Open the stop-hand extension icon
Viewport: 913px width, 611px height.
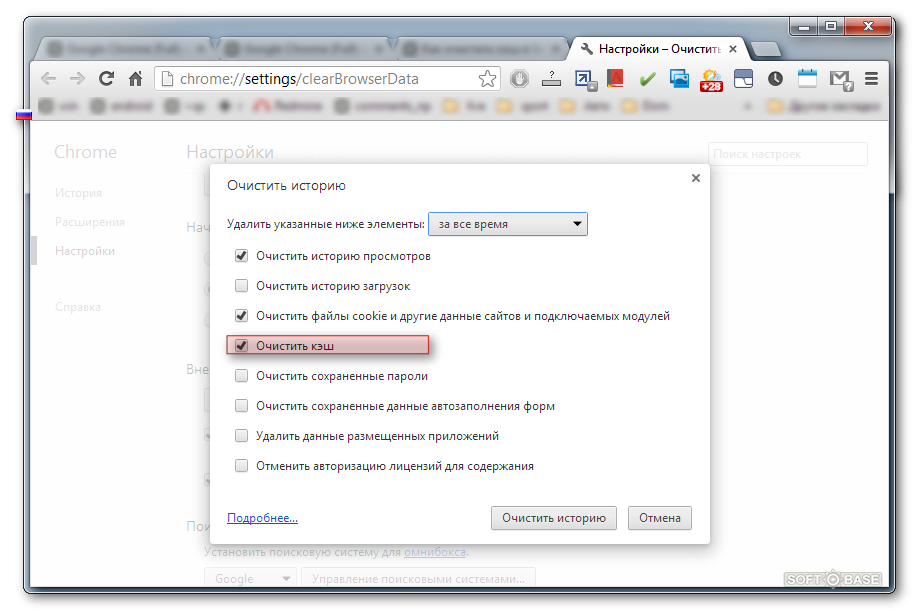pos(519,79)
